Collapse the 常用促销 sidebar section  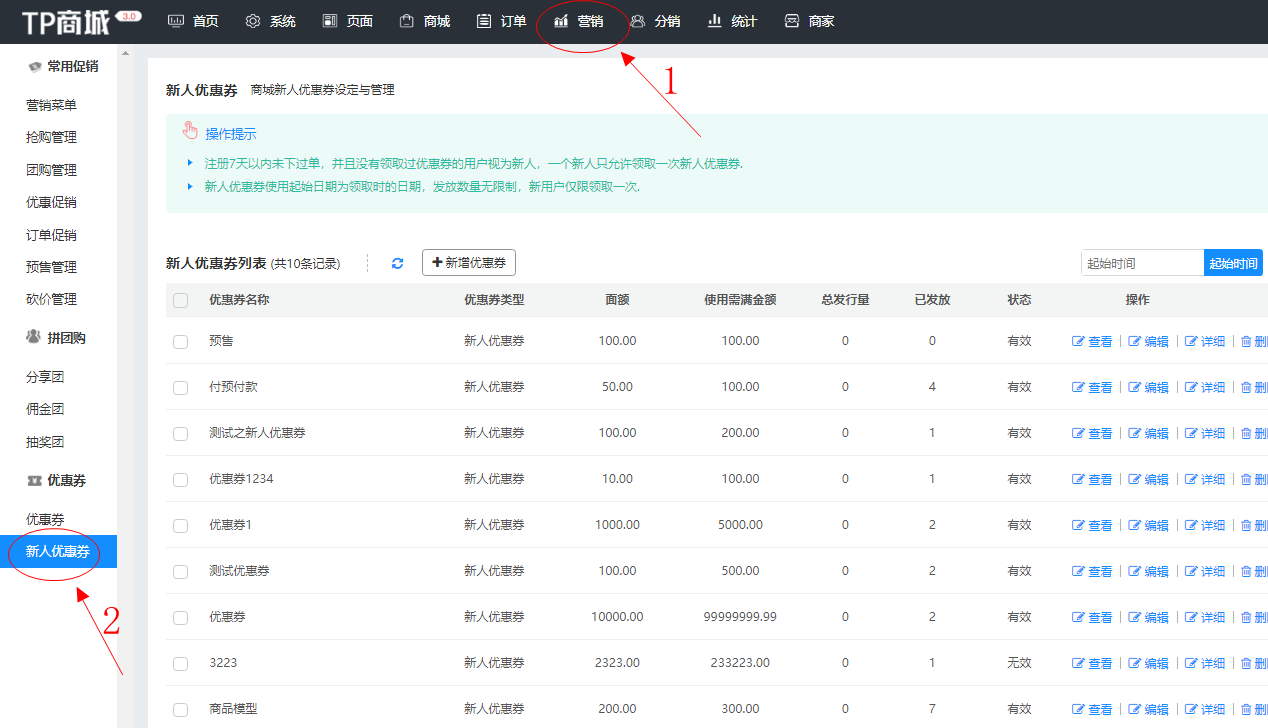[x=62, y=67]
